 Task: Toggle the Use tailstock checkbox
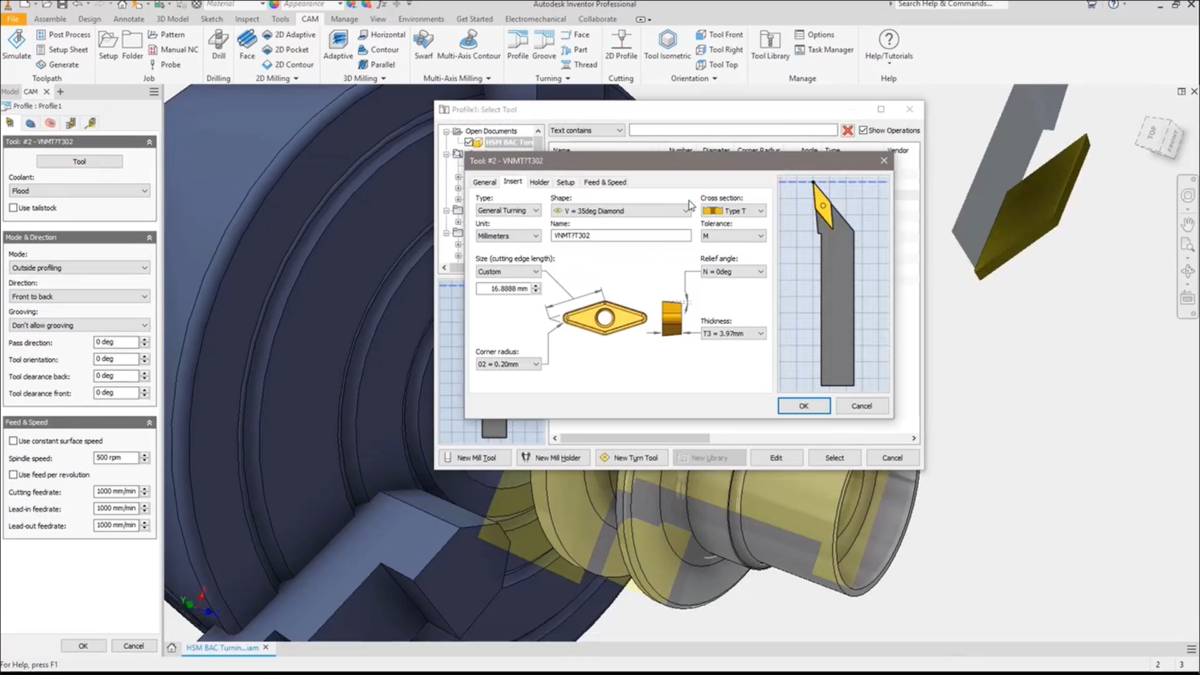click(13, 208)
